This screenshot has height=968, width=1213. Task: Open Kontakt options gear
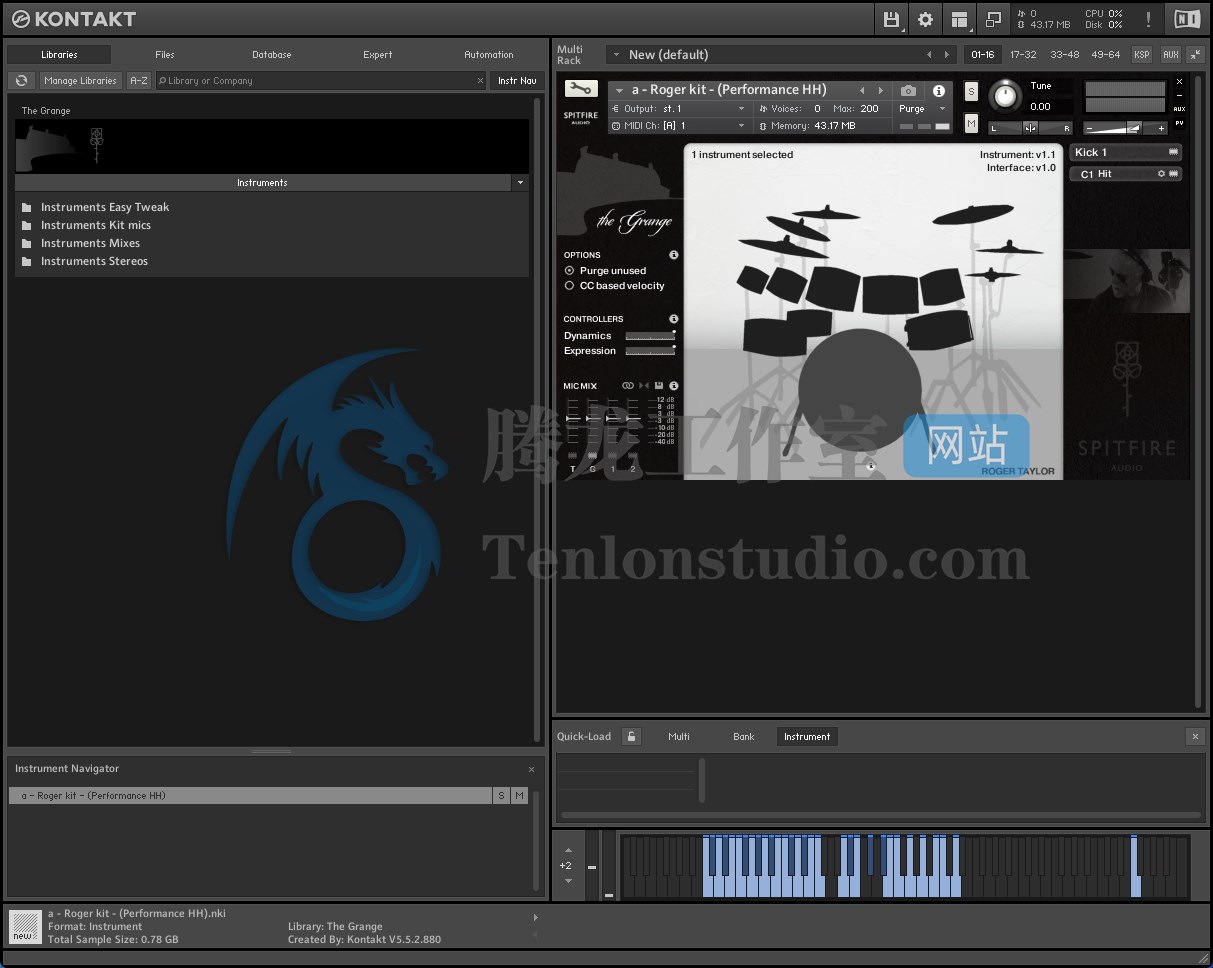tap(925, 19)
